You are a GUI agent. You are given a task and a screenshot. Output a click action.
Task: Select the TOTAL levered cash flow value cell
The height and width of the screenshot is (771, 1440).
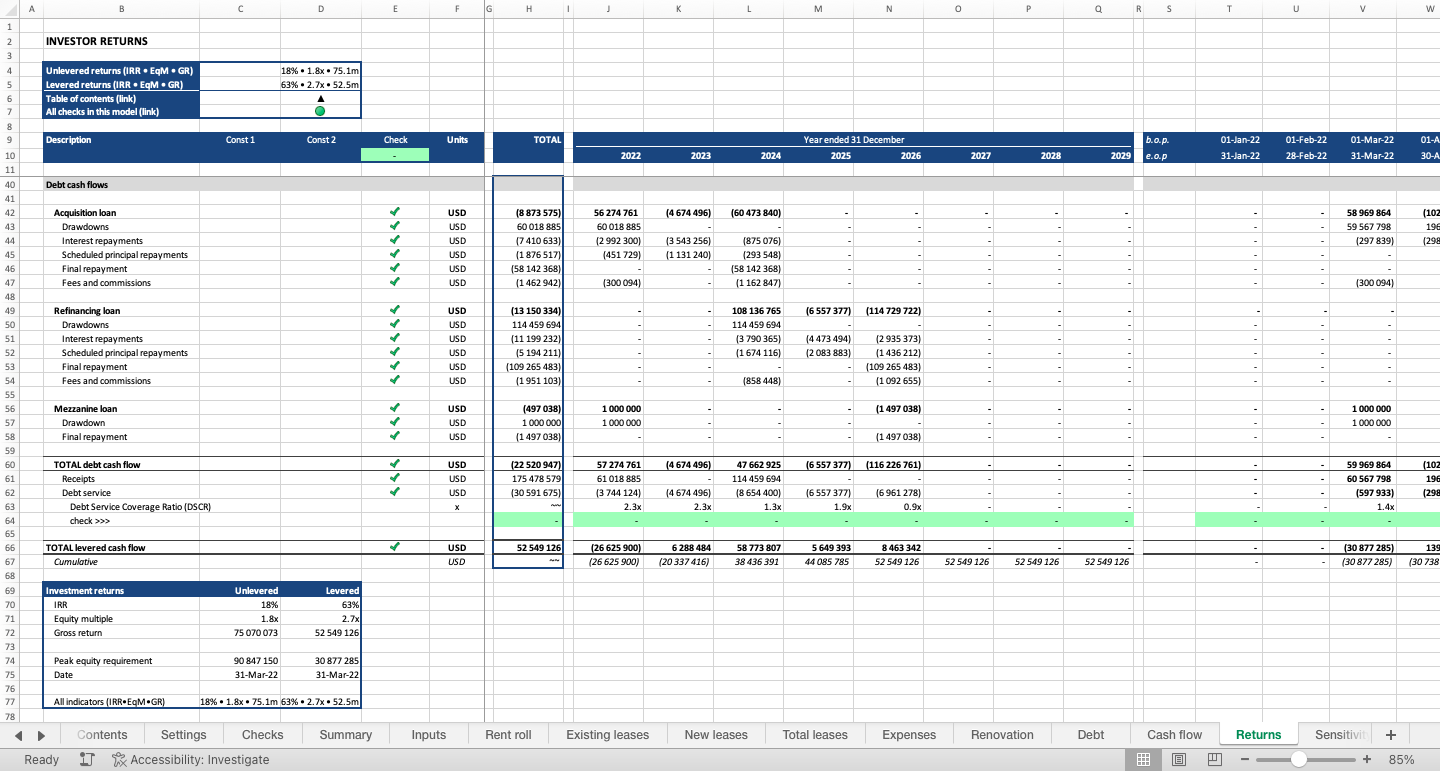[x=528, y=548]
